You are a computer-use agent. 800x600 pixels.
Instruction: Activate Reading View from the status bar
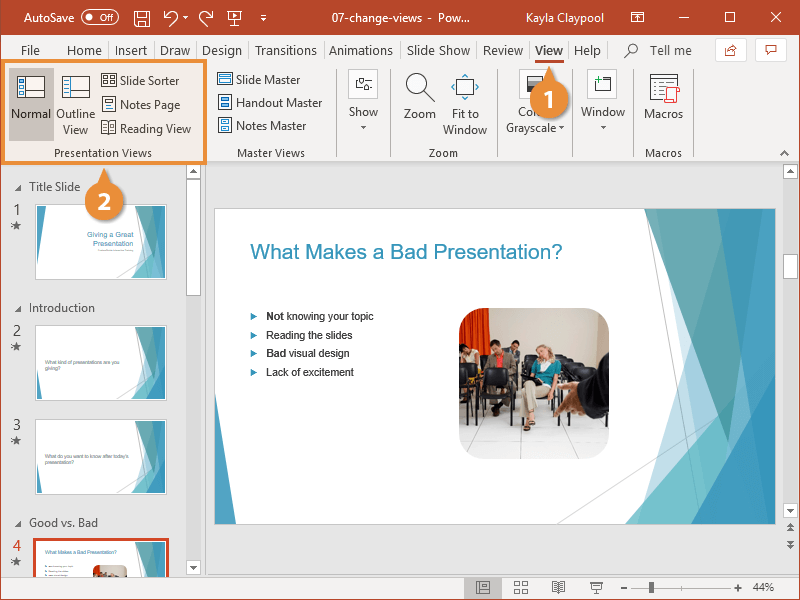(558, 587)
